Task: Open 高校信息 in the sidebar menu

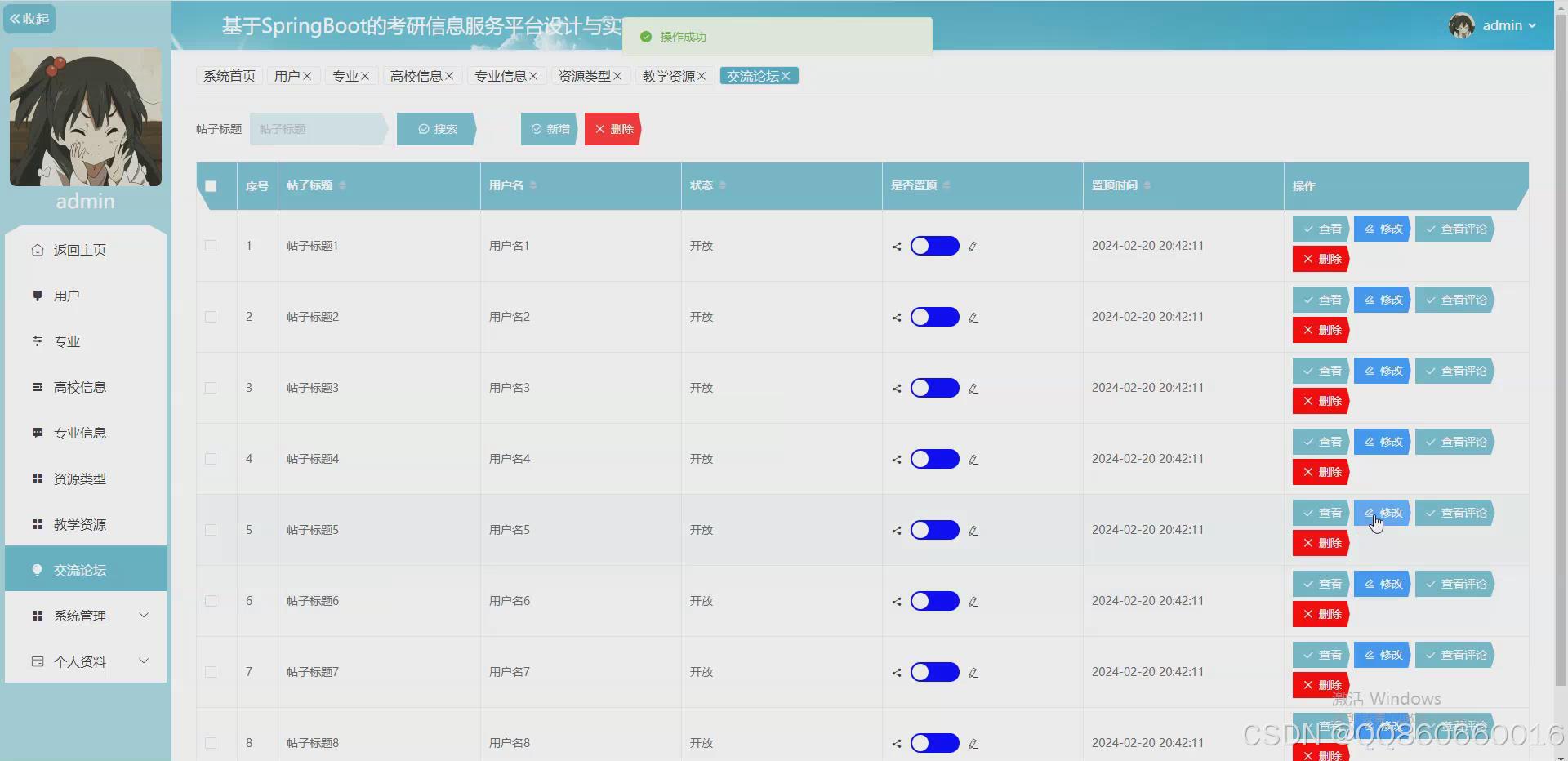Action: pos(86,387)
